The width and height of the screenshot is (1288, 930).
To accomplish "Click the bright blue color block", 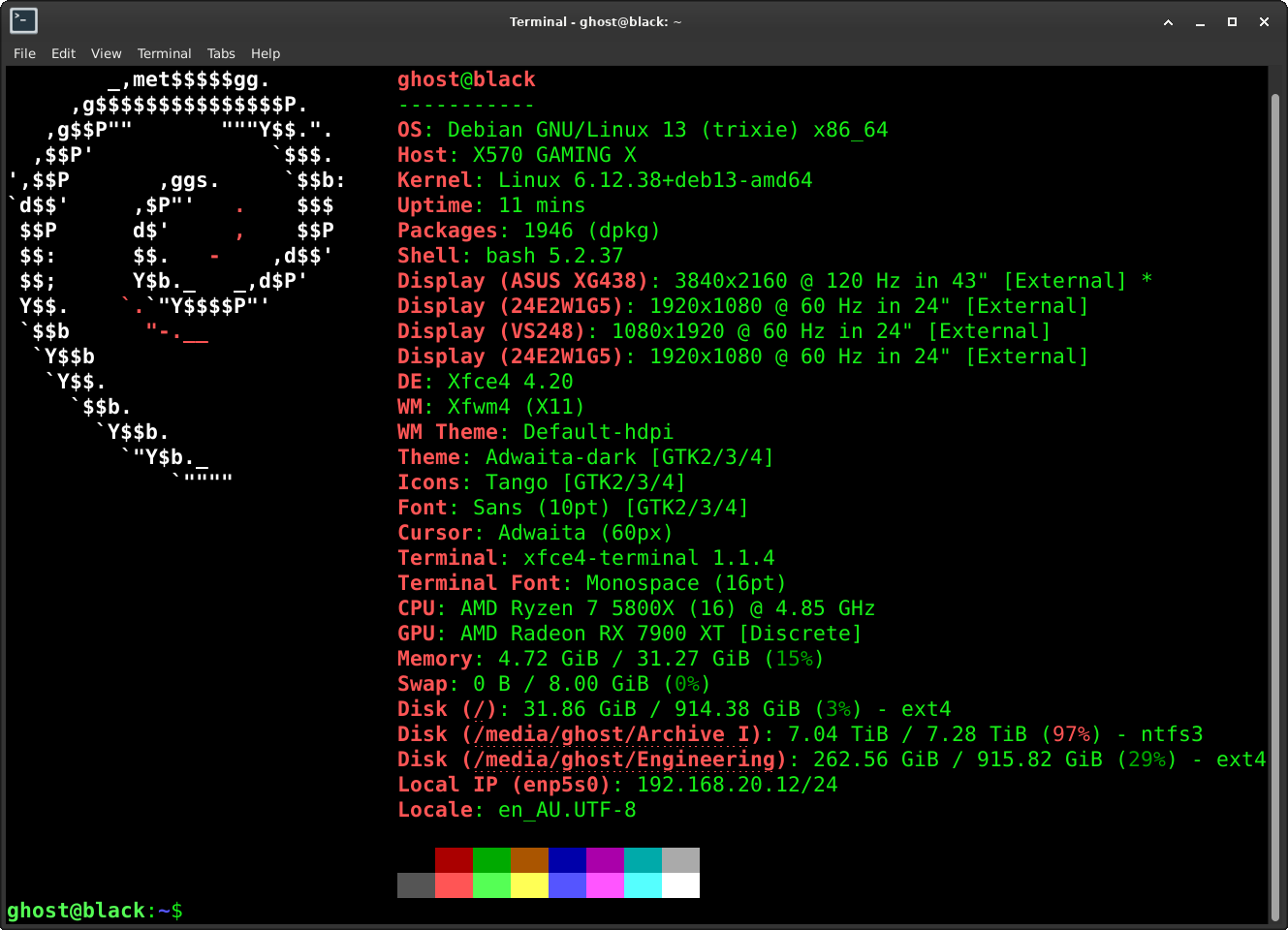I will pos(567,885).
